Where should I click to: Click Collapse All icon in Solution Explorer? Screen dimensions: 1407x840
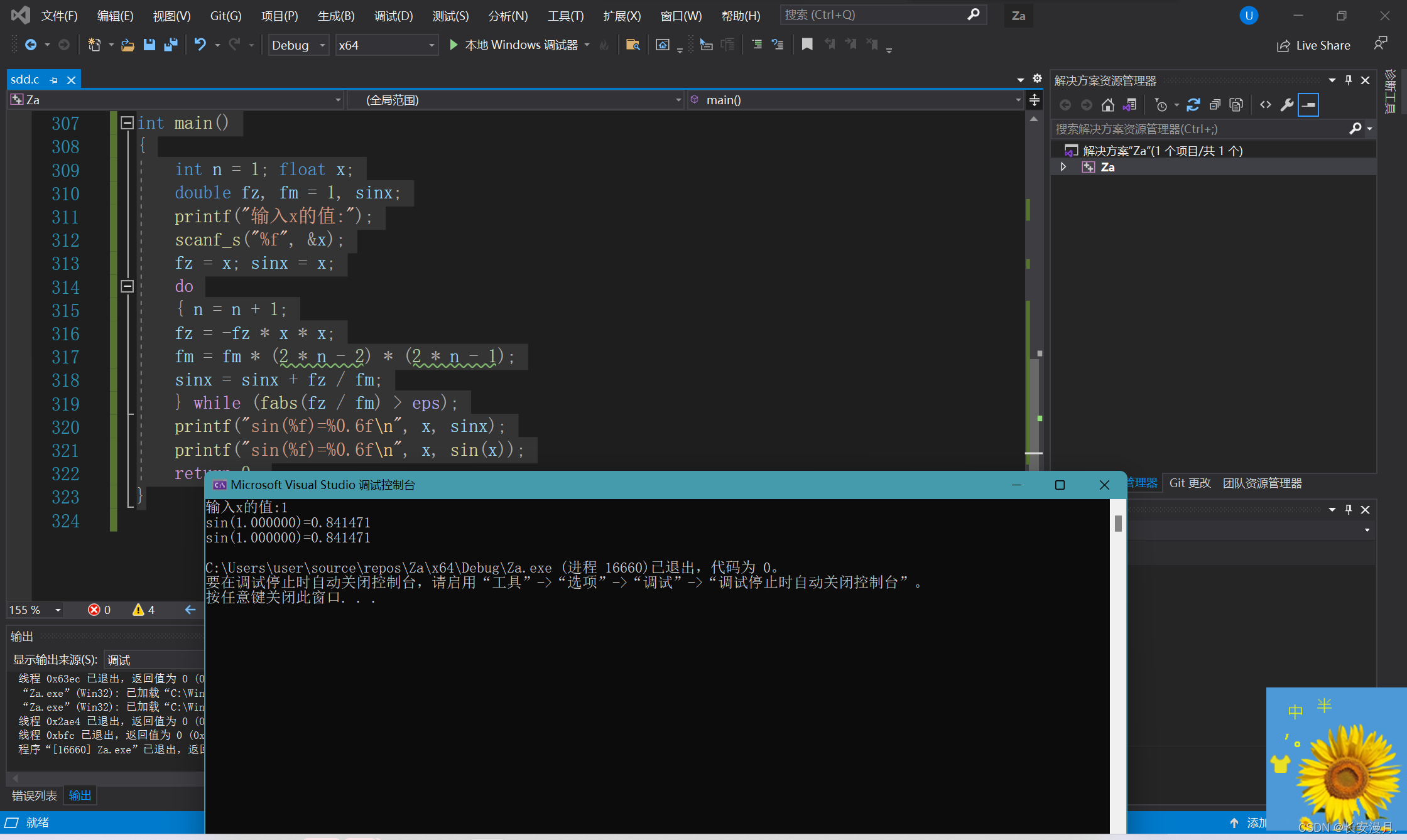[x=1215, y=105]
